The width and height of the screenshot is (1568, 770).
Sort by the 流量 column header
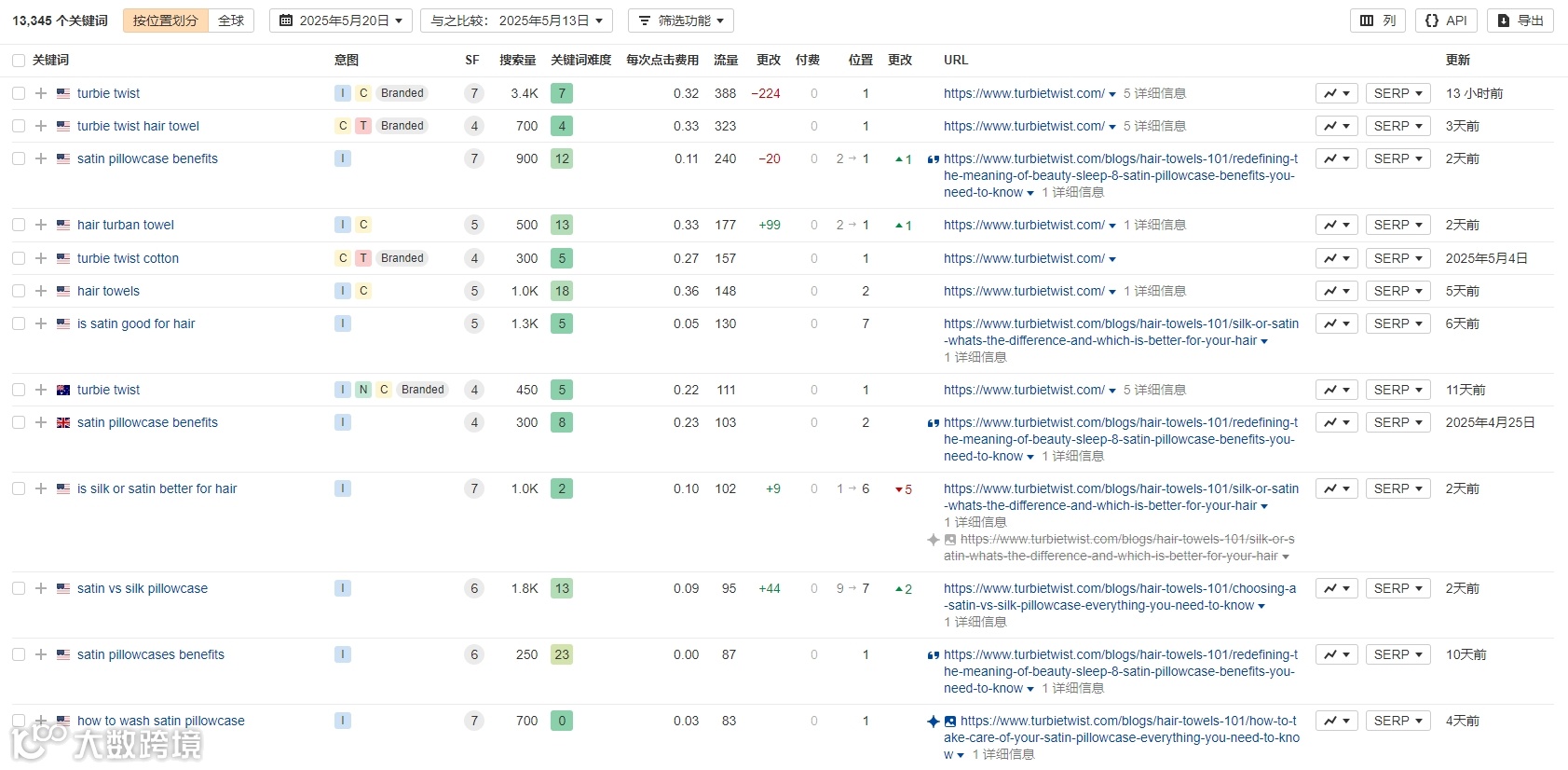[726, 60]
